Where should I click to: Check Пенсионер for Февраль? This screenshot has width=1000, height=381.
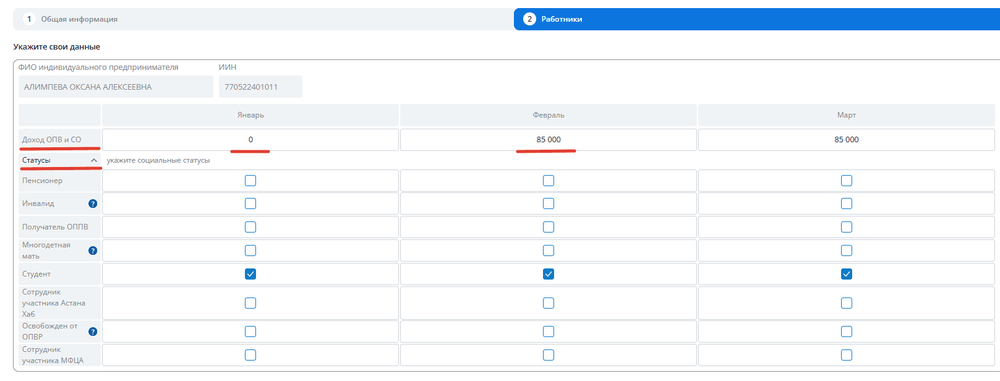pyautogui.click(x=548, y=181)
